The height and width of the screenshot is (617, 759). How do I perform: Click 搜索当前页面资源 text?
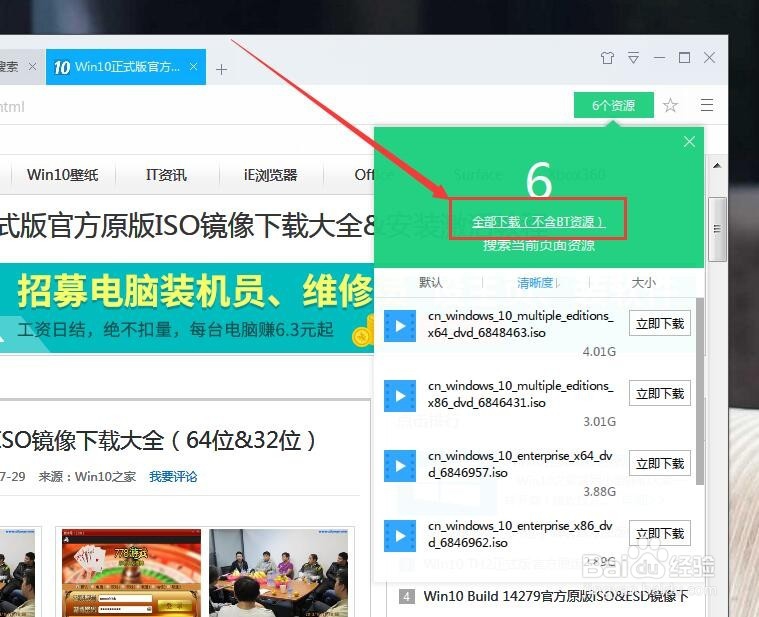click(x=539, y=245)
